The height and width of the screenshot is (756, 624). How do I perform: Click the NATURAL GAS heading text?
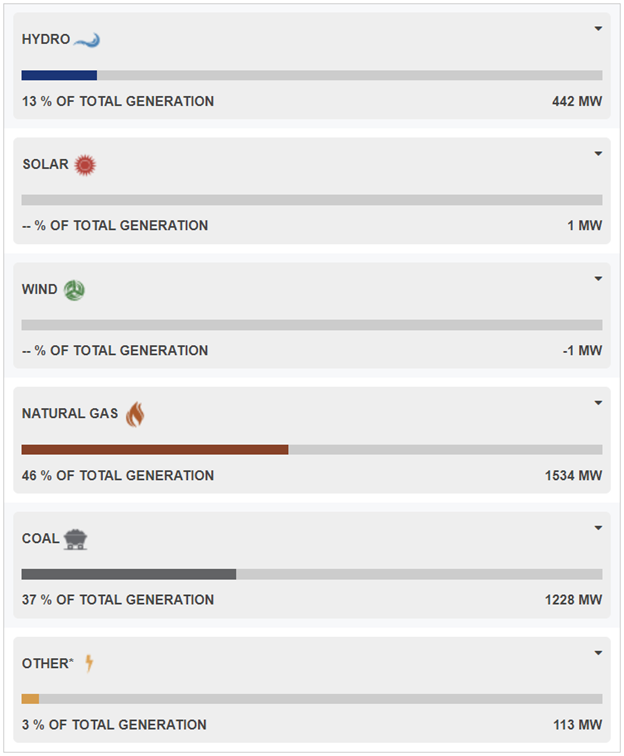(70, 414)
